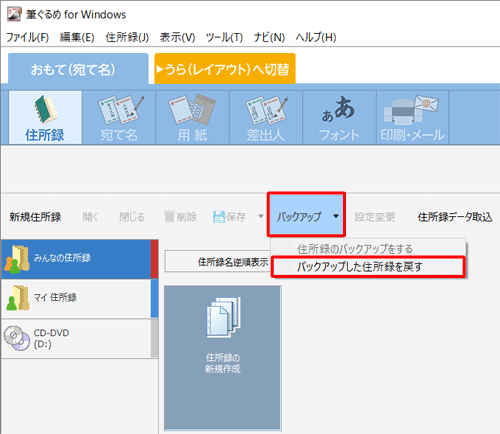The height and width of the screenshot is (434, 500).
Task: Click the マイ住所録 folder icon
Action: (x=18, y=298)
